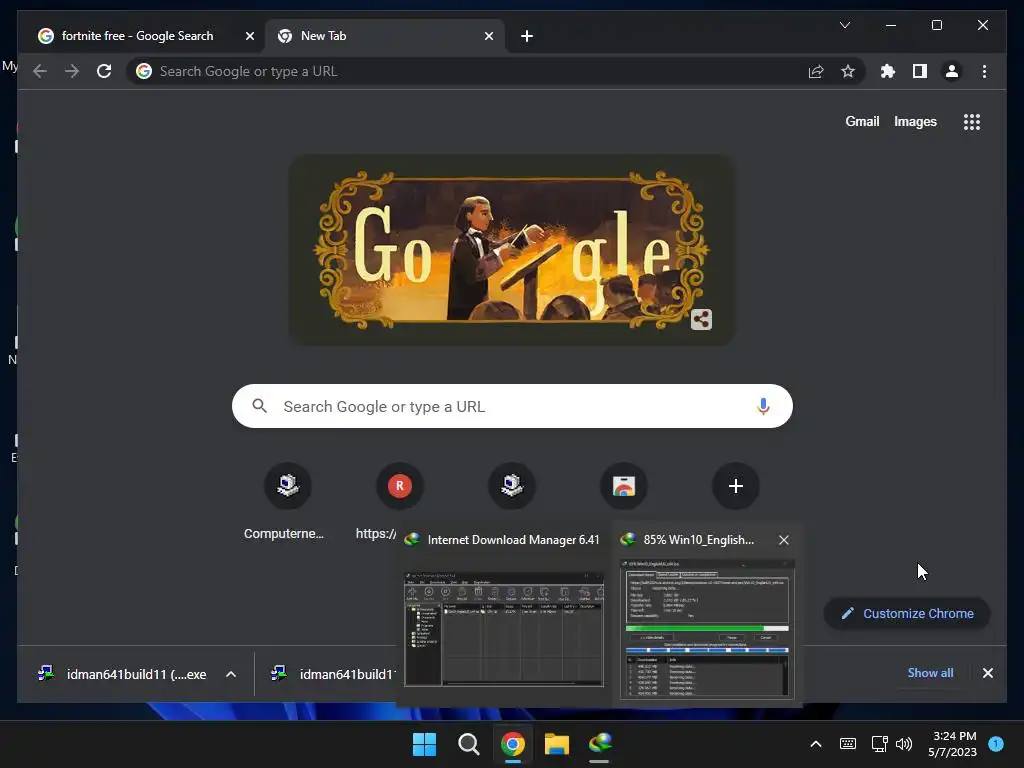Select the 85% Win10_English preview thumbnail
This screenshot has width=1024, height=768.
point(707,630)
